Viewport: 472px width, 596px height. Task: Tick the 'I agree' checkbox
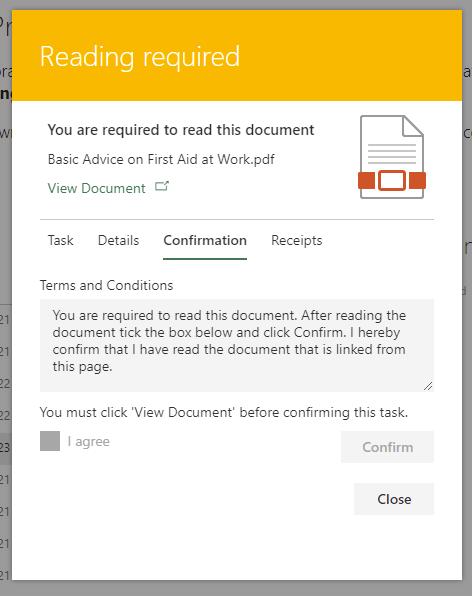[50, 441]
